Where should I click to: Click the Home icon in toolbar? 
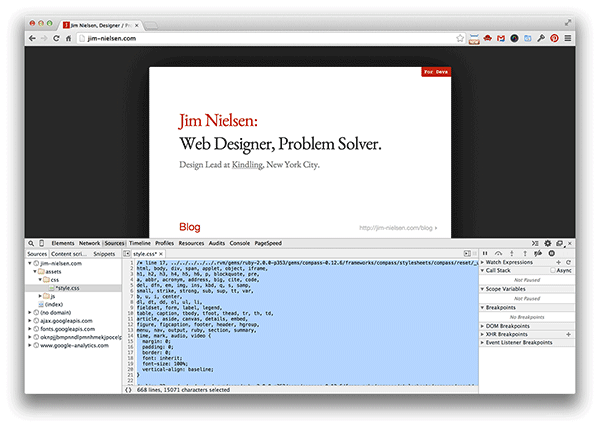(x=68, y=38)
